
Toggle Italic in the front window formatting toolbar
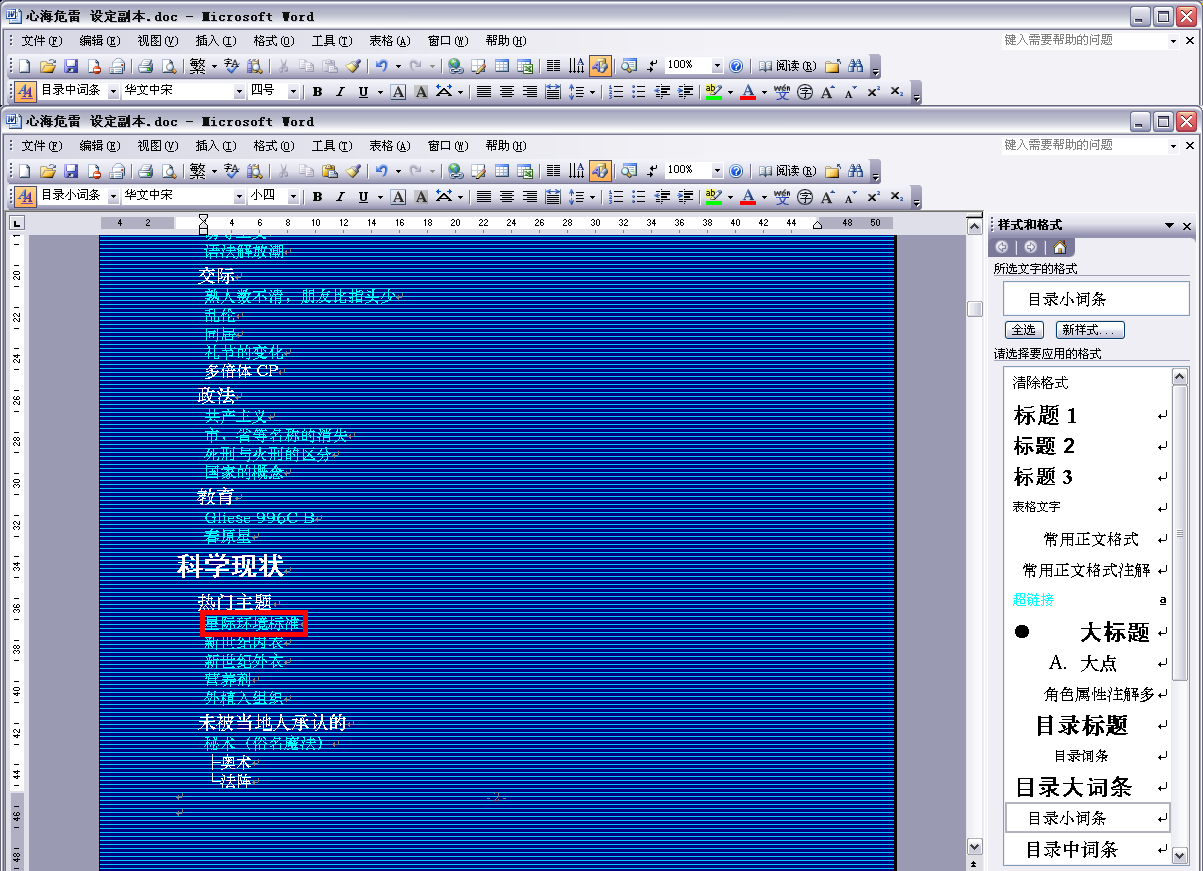[x=340, y=197]
